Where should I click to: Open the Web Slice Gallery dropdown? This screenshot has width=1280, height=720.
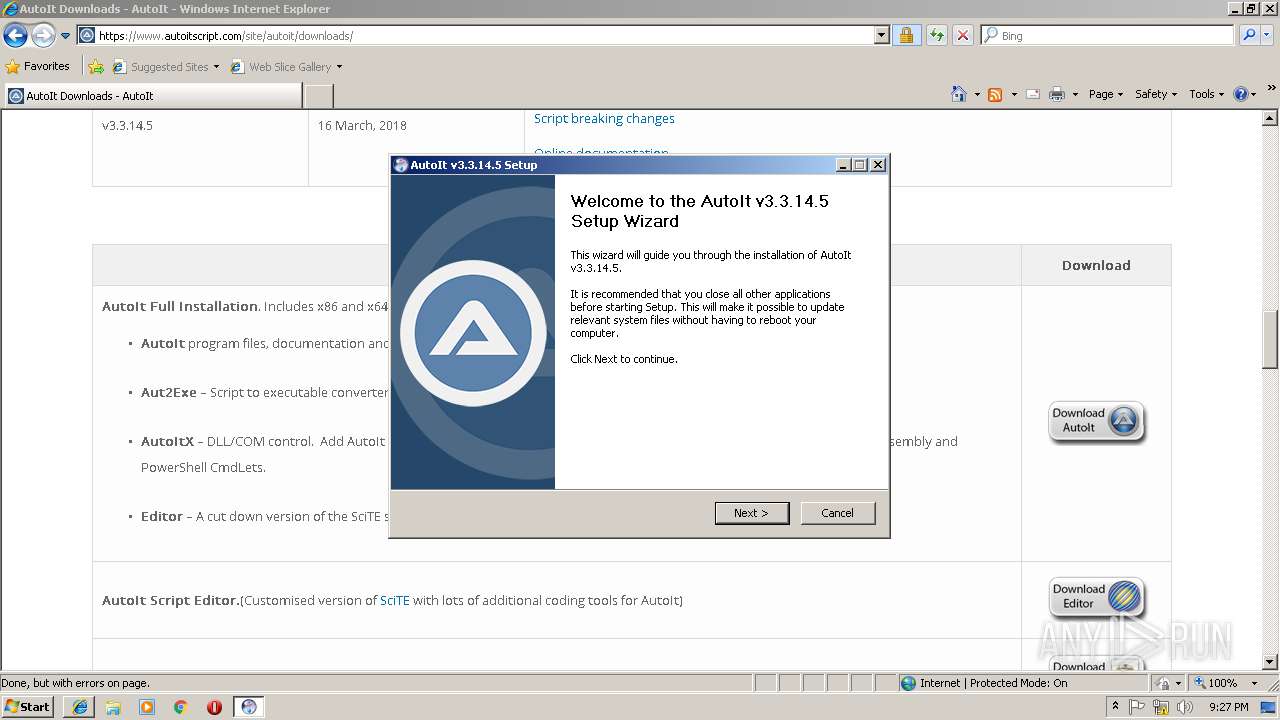pyautogui.click(x=286, y=67)
